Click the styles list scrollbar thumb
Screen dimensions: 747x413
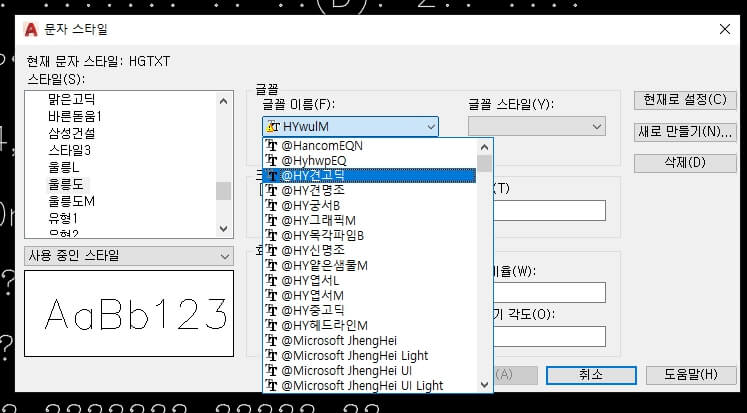coord(223,191)
